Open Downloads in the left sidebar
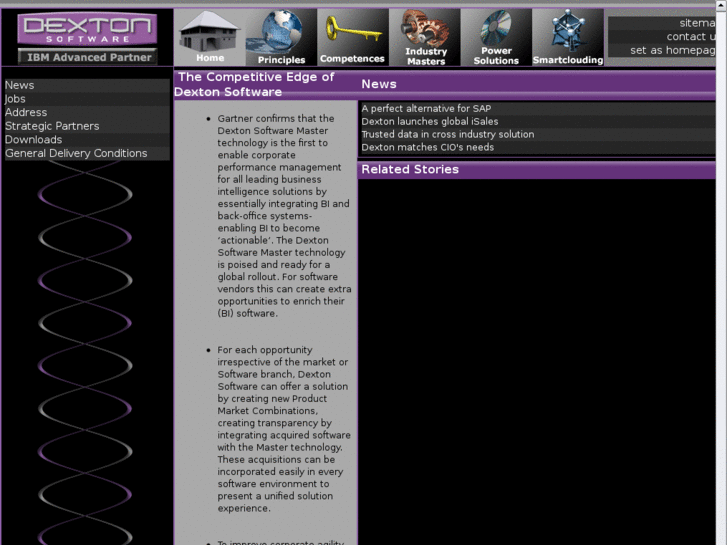727x545 pixels. [x=87, y=140]
